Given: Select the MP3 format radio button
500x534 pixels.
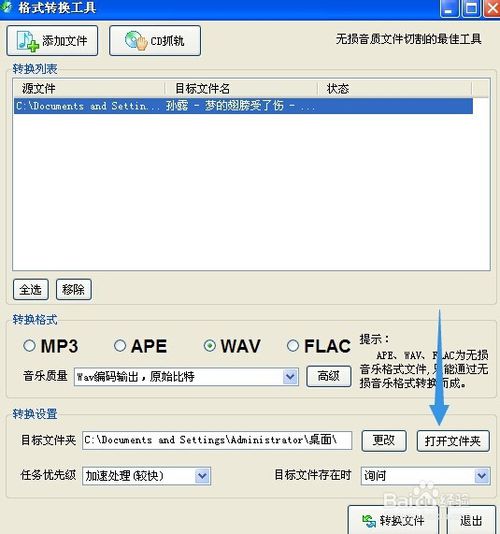Looking at the screenshot, I should click(29, 346).
